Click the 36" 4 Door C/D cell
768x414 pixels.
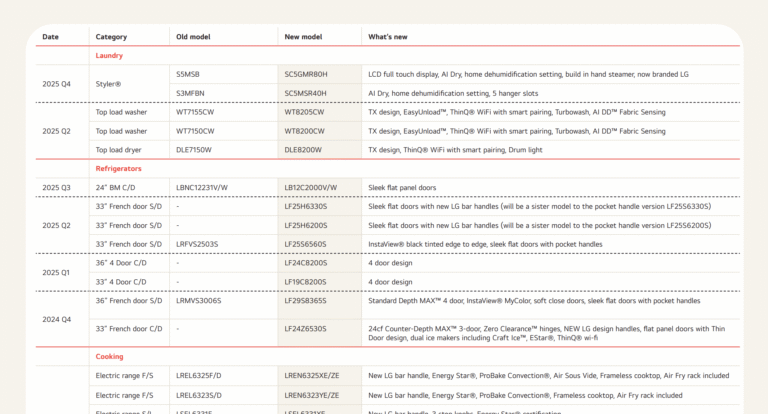point(121,263)
